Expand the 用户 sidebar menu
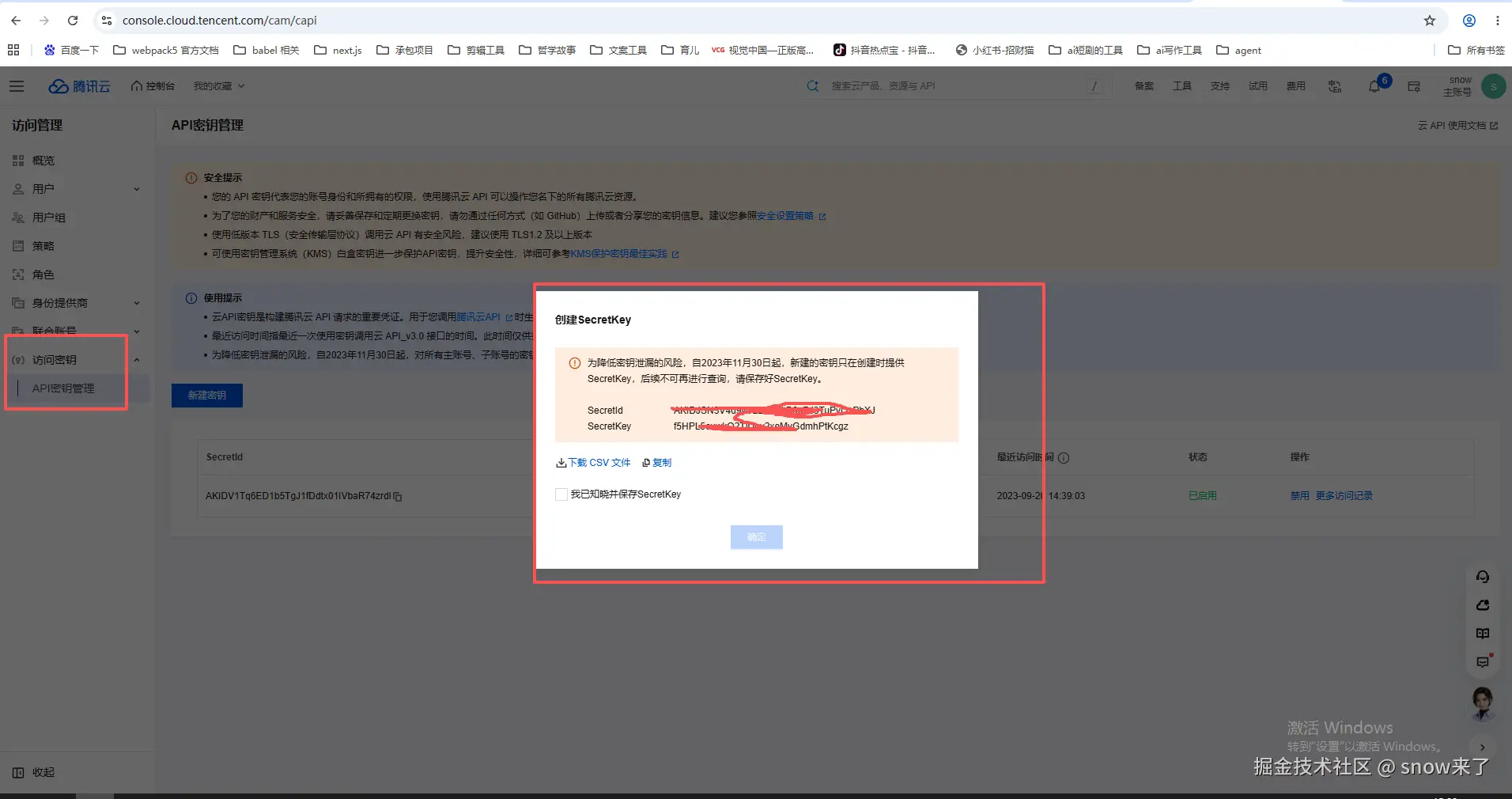 137,189
